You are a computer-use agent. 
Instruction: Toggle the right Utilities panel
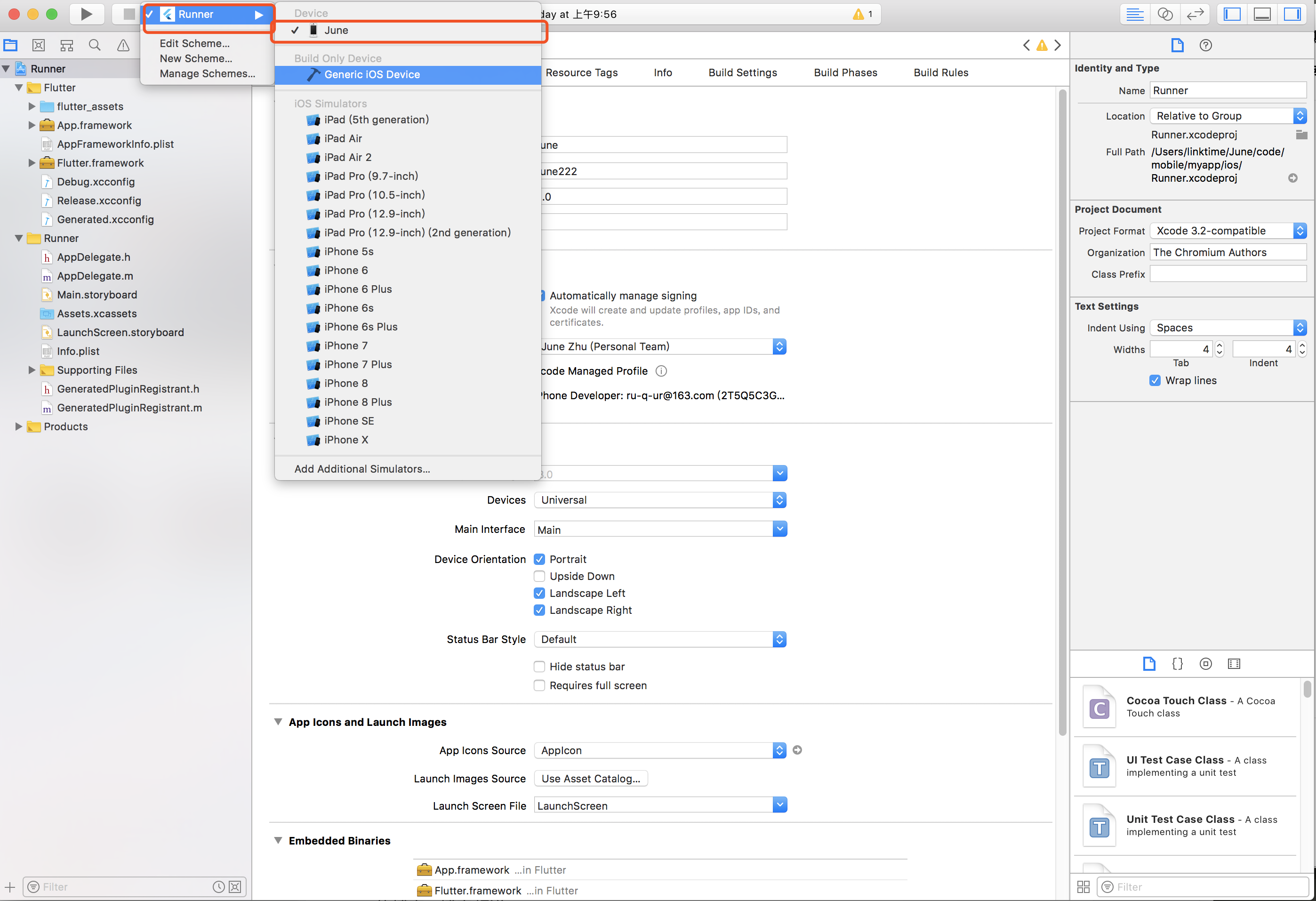coord(1292,14)
